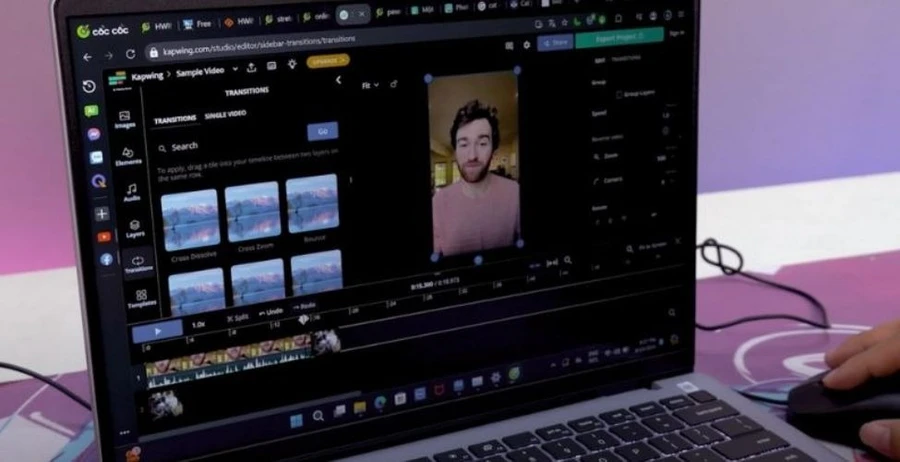The width and height of the screenshot is (900, 462).
Task: Select the second-row clip on timeline
Action: coord(166,405)
